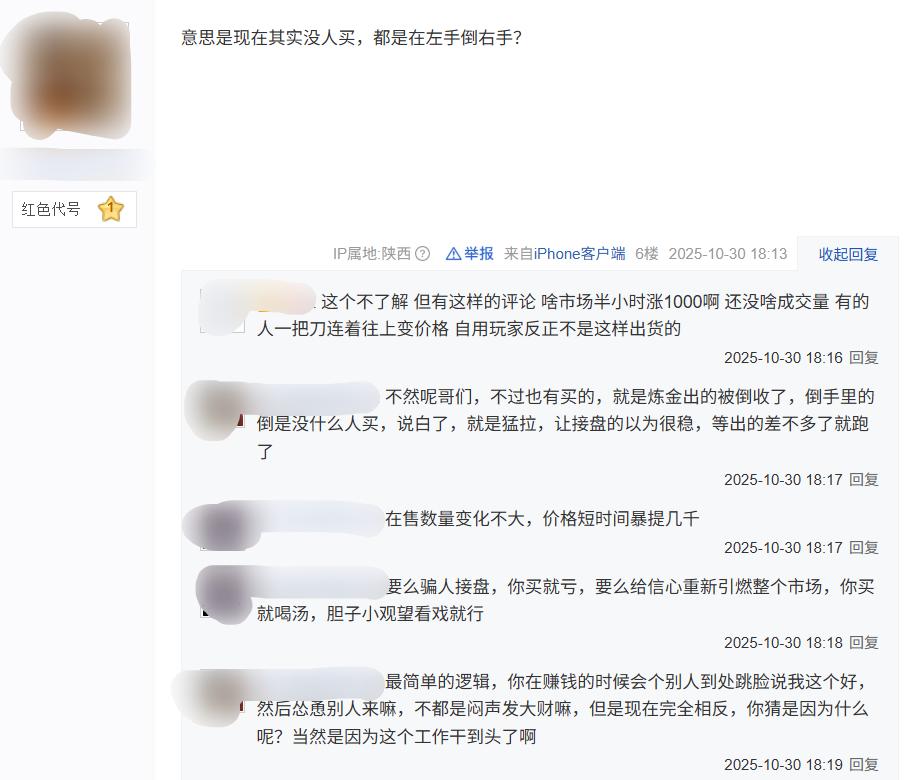Screen dimensions: 909x780
Task: Click the 红色代号 badge label
Action: 51,209
